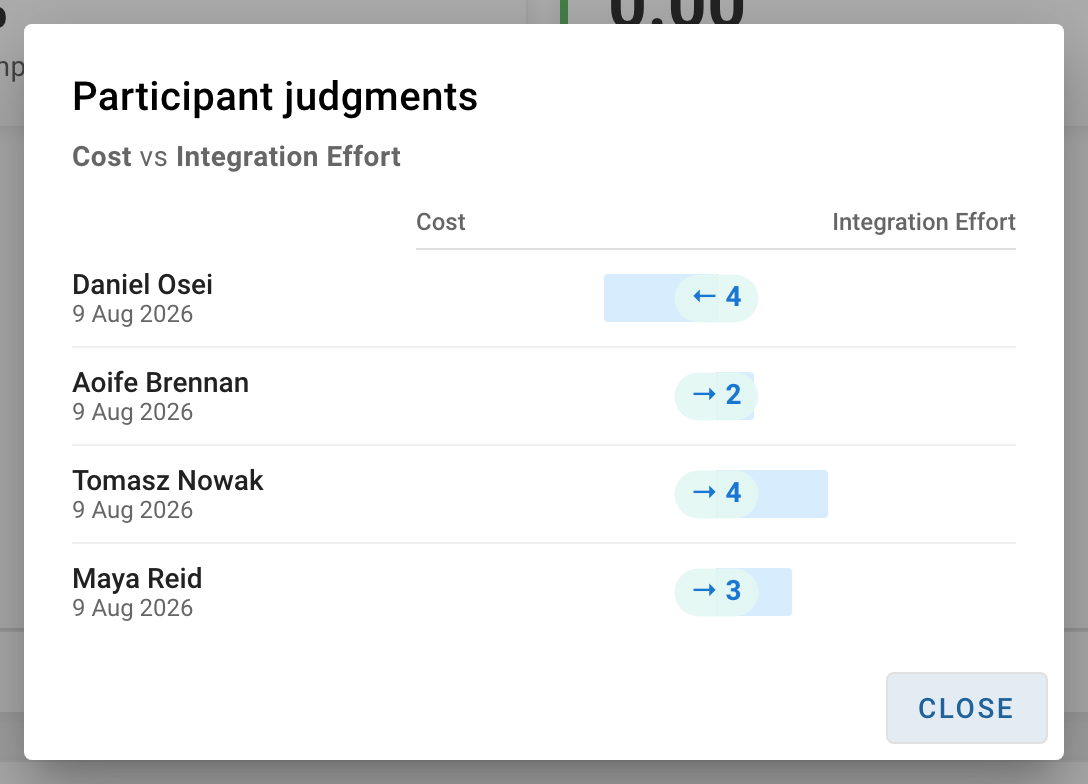
Task: Click the Aoife Brennan participant name
Action: coord(160,382)
